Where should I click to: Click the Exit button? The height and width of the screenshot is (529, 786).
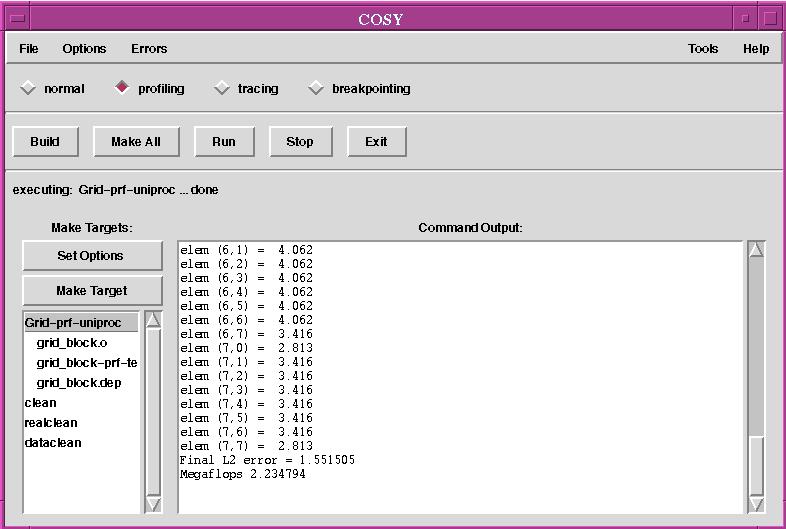376,141
